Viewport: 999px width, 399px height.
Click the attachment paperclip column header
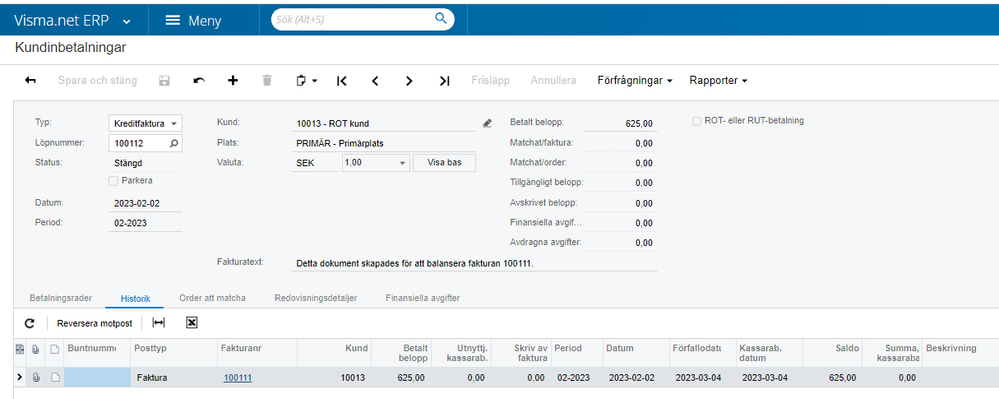click(36, 349)
